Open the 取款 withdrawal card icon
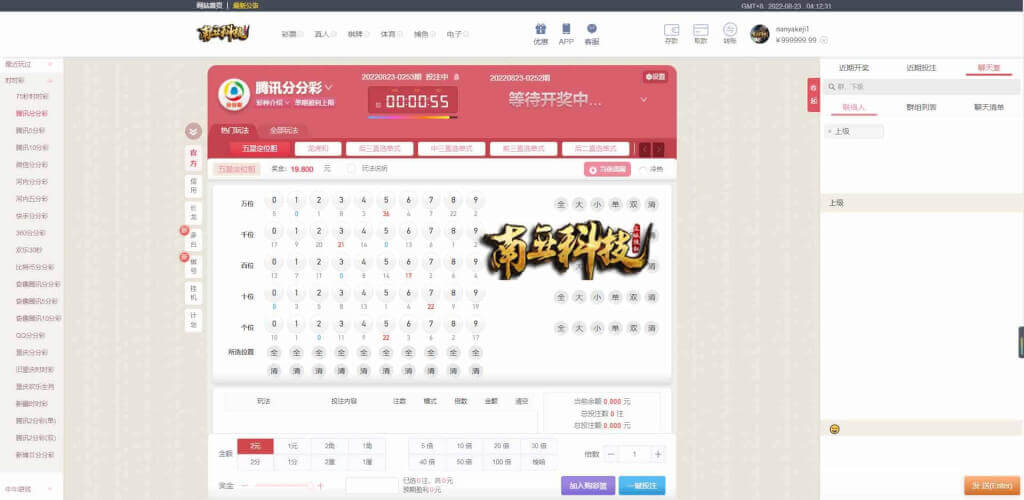Image resolution: width=1024 pixels, height=500 pixels. 701,30
